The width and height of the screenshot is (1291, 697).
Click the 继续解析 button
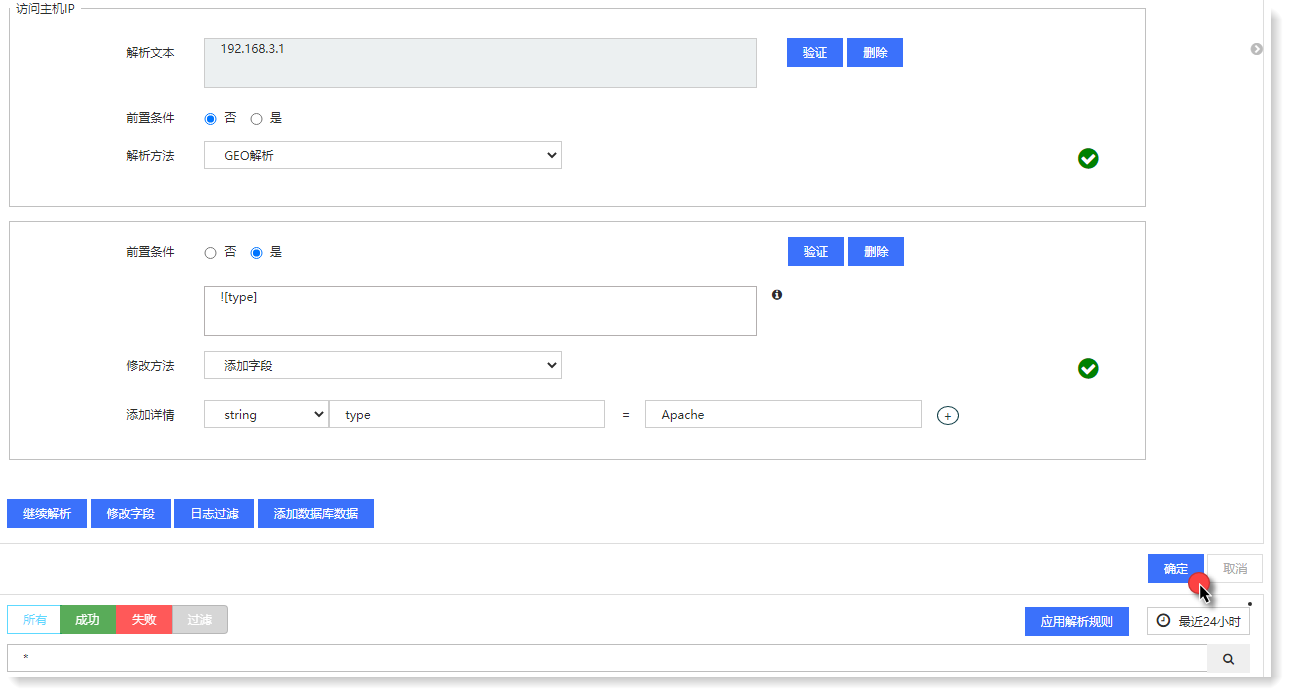point(47,514)
